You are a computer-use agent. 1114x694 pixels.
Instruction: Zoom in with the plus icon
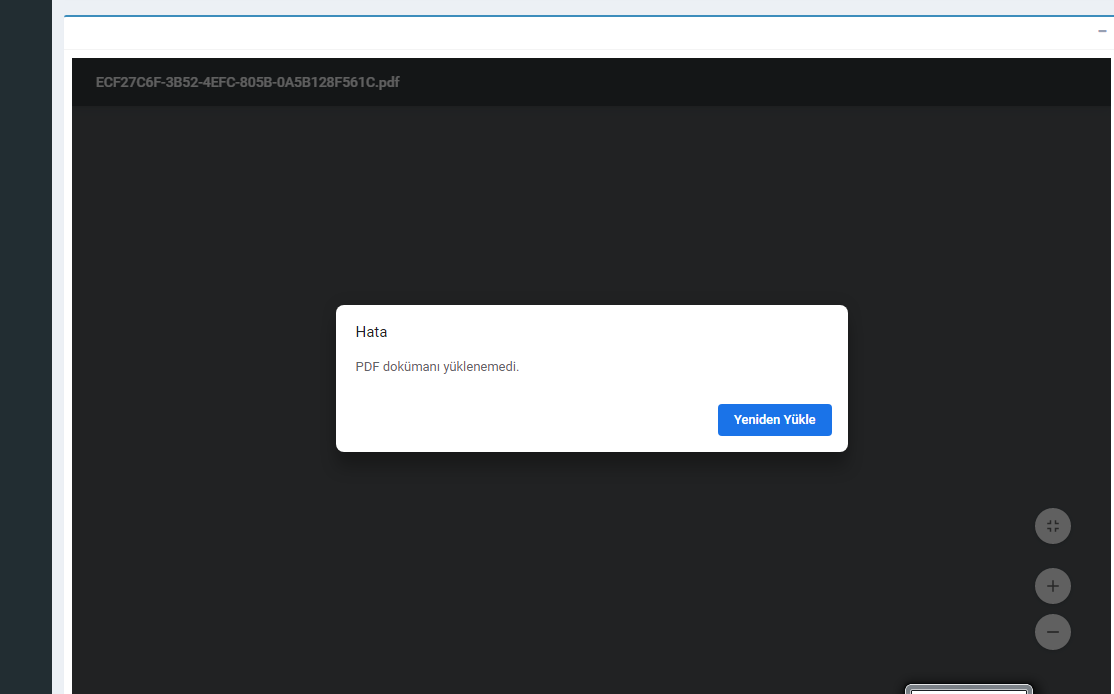point(1052,586)
